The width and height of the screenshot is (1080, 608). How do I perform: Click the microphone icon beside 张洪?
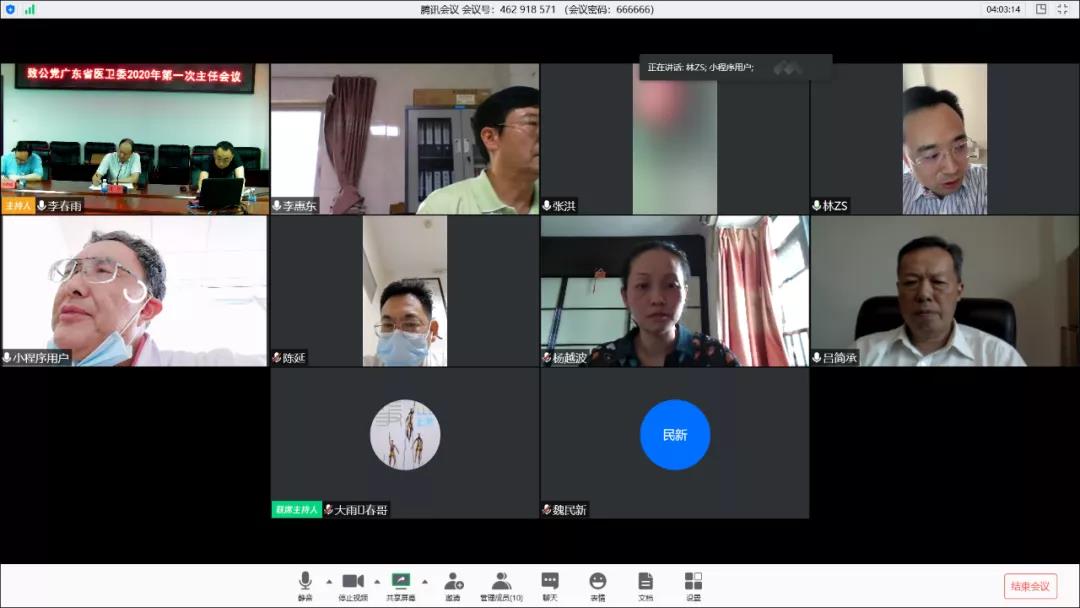[x=547, y=205]
